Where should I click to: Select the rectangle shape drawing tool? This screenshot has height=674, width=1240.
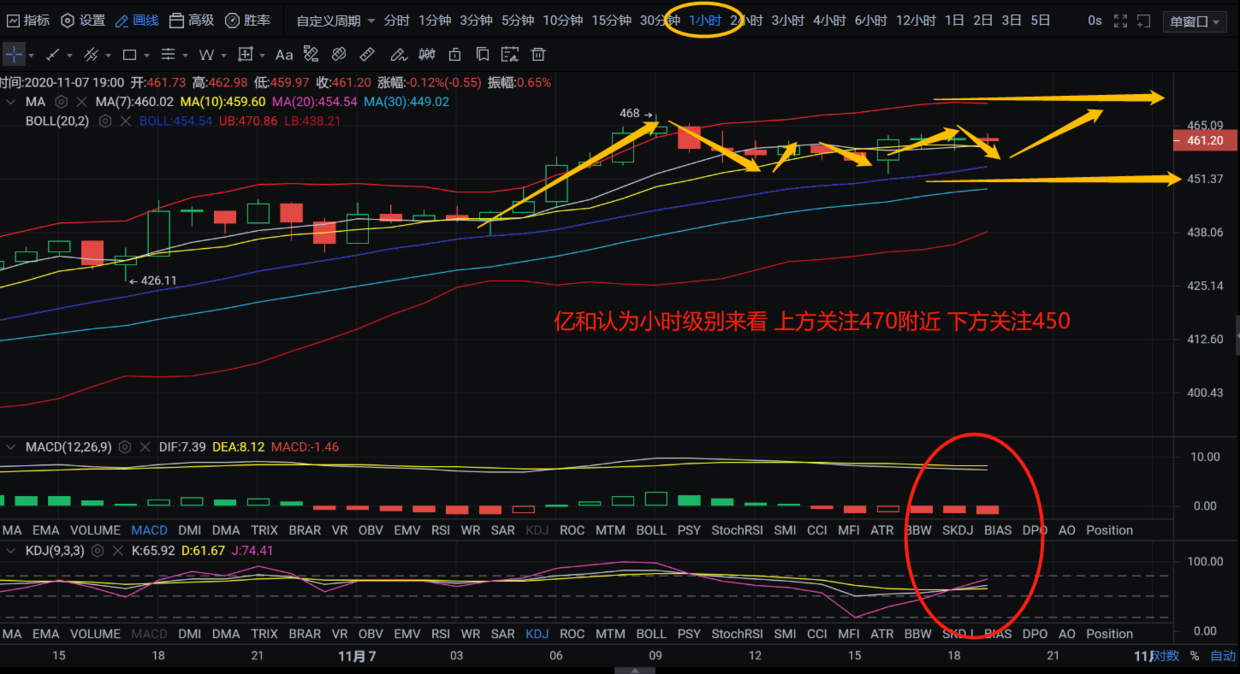130,54
